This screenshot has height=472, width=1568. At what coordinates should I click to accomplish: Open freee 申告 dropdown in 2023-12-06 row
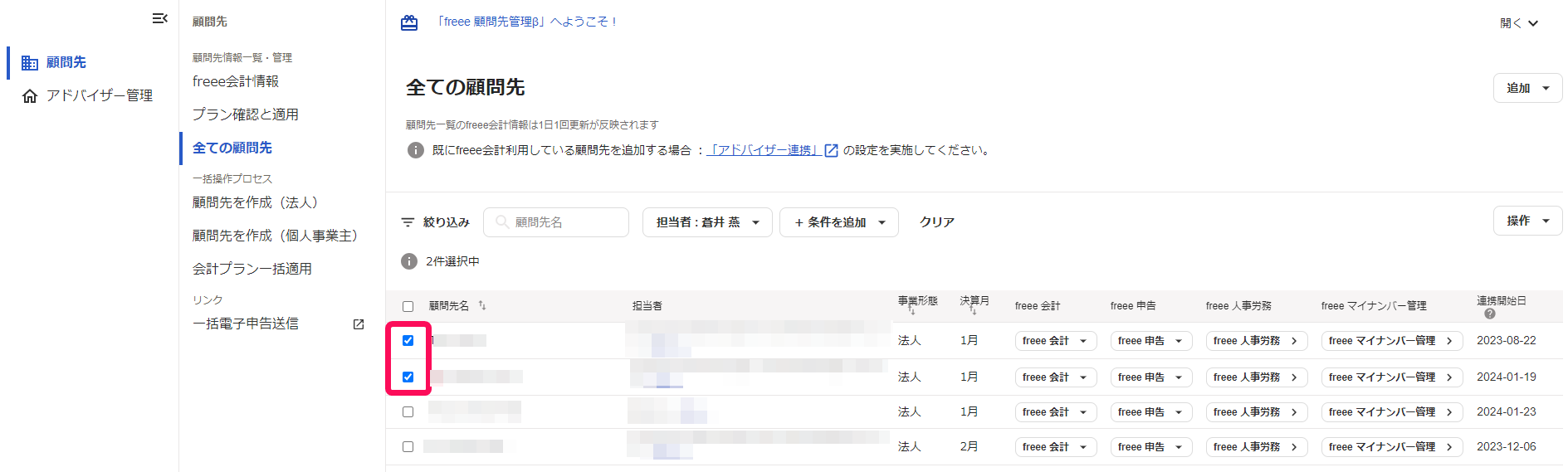point(1151,447)
